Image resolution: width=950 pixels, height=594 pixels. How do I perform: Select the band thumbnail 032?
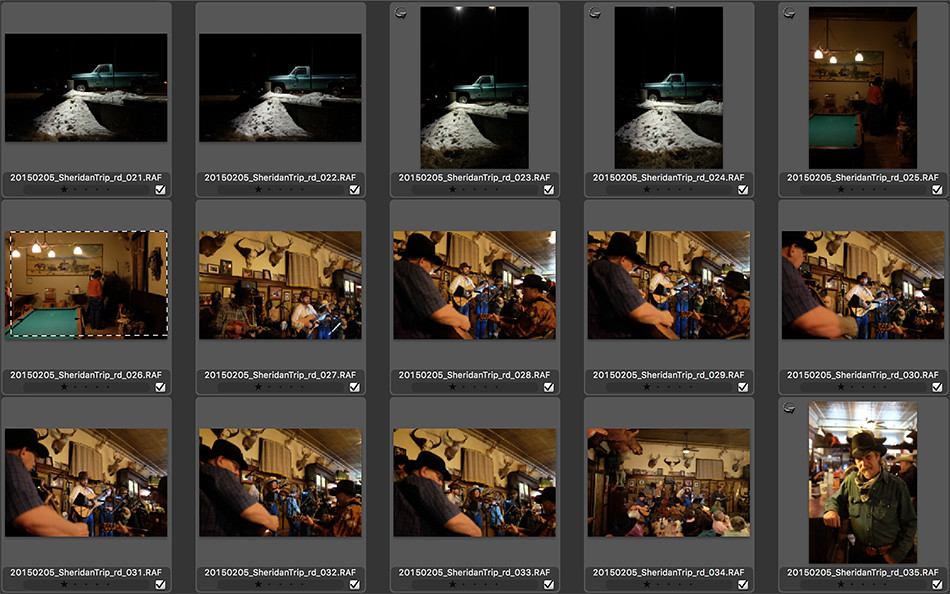pos(281,482)
